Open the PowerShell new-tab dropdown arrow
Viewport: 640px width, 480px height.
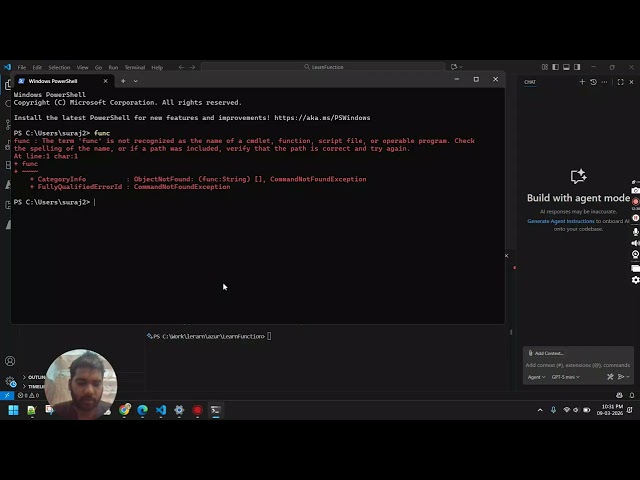(136, 81)
